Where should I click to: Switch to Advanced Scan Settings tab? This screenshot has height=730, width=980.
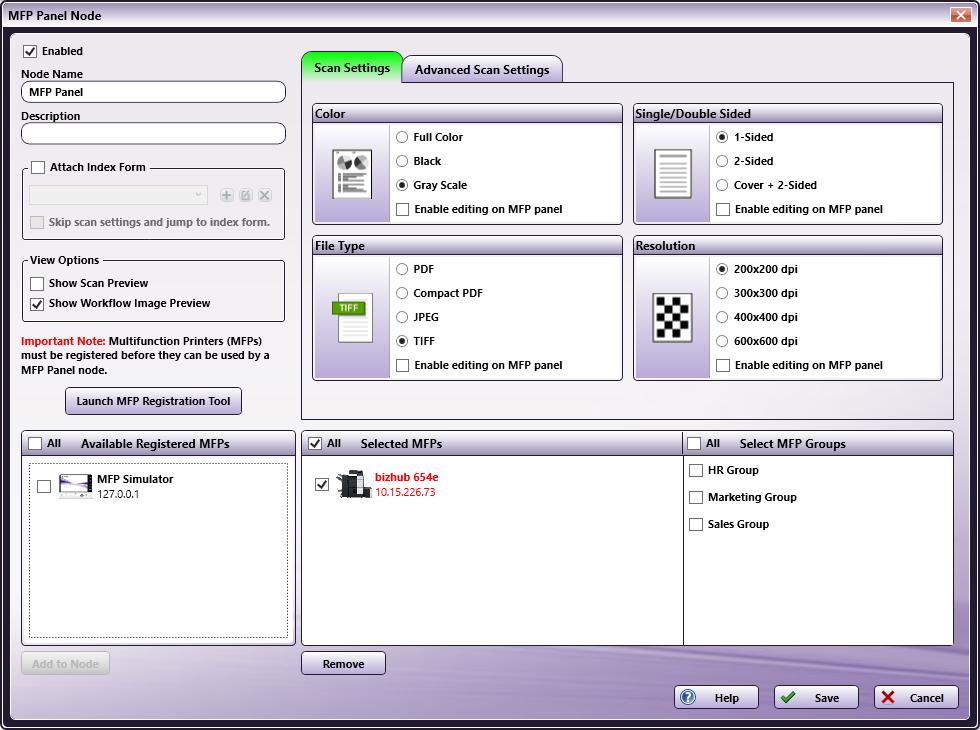click(482, 70)
